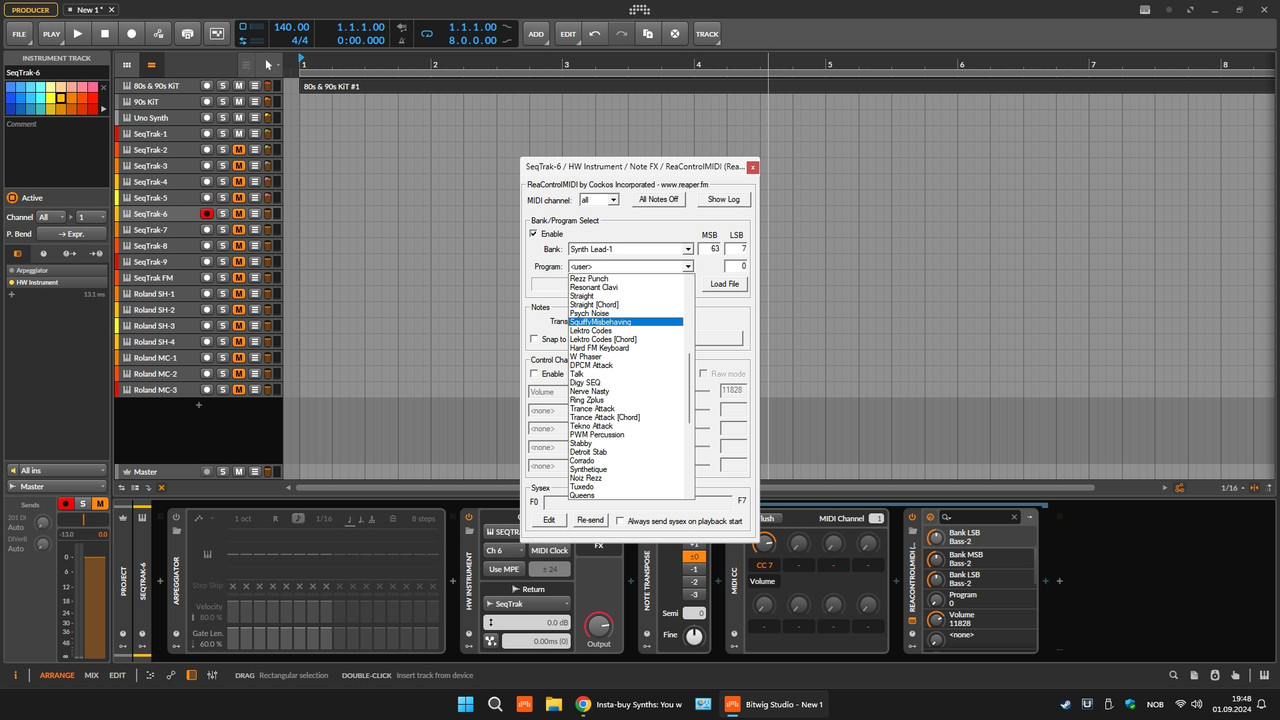
Task: Toggle the loop icon in the transport display
Action: pyautogui.click(x=427, y=34)
